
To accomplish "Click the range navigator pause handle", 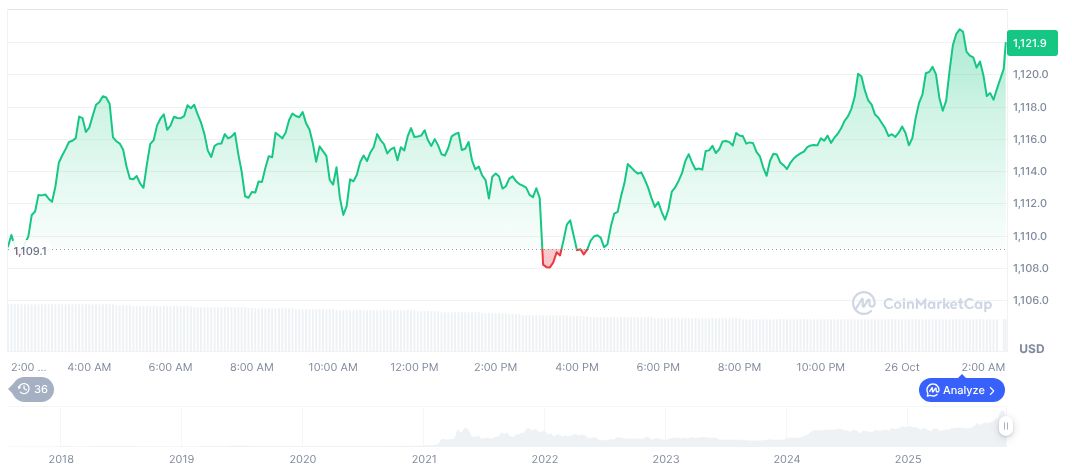I will 1006,426.
